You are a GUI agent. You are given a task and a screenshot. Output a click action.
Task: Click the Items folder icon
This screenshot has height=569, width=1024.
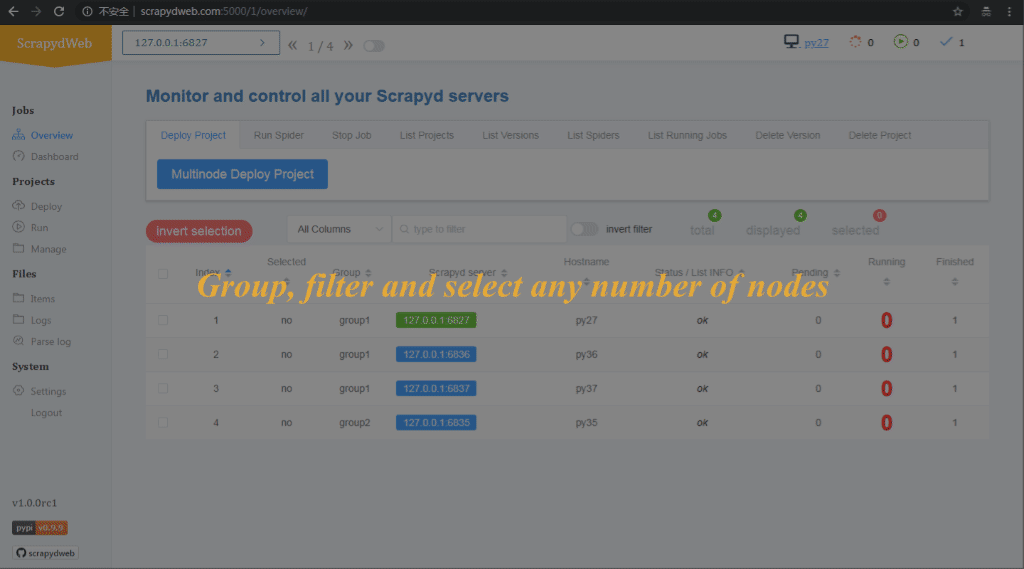18,298
